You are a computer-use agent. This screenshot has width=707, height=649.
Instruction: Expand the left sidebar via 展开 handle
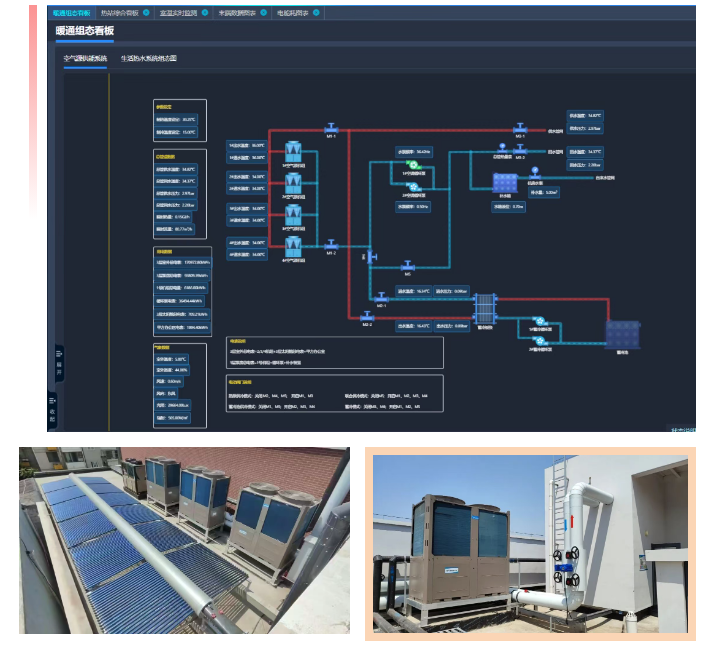(58, 365)
